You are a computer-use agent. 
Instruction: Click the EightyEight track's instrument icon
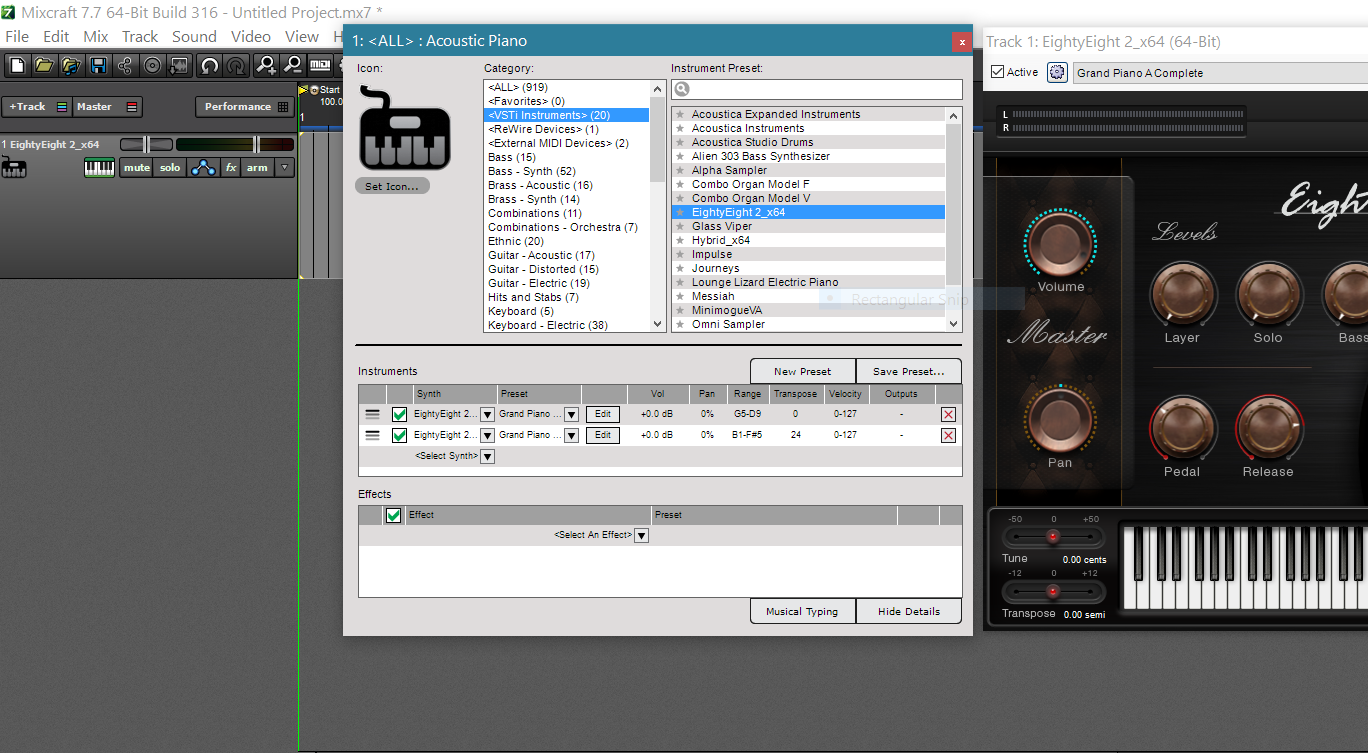[x=14, y=168]
